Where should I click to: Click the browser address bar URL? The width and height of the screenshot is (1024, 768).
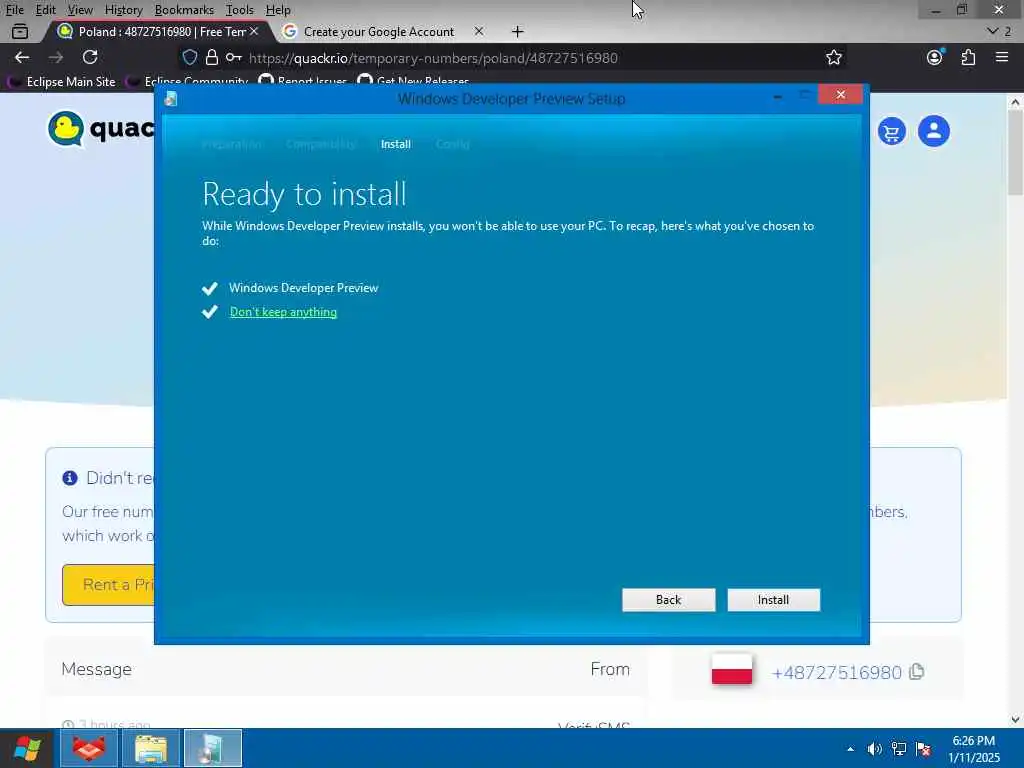point(433,57)
